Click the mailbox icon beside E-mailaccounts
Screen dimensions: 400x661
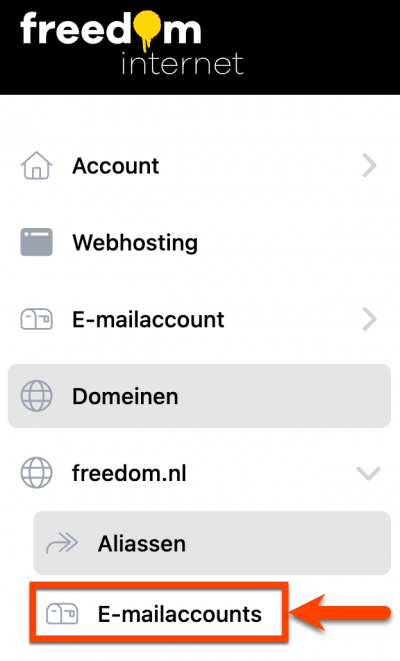[x=62, y=614]
